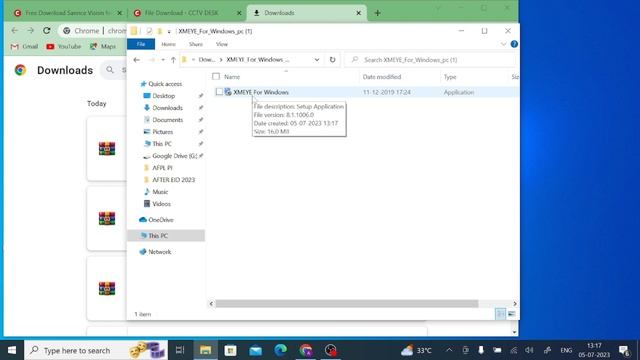Open the Music folder in sidebar
The image size is (640, 360).
160,192
